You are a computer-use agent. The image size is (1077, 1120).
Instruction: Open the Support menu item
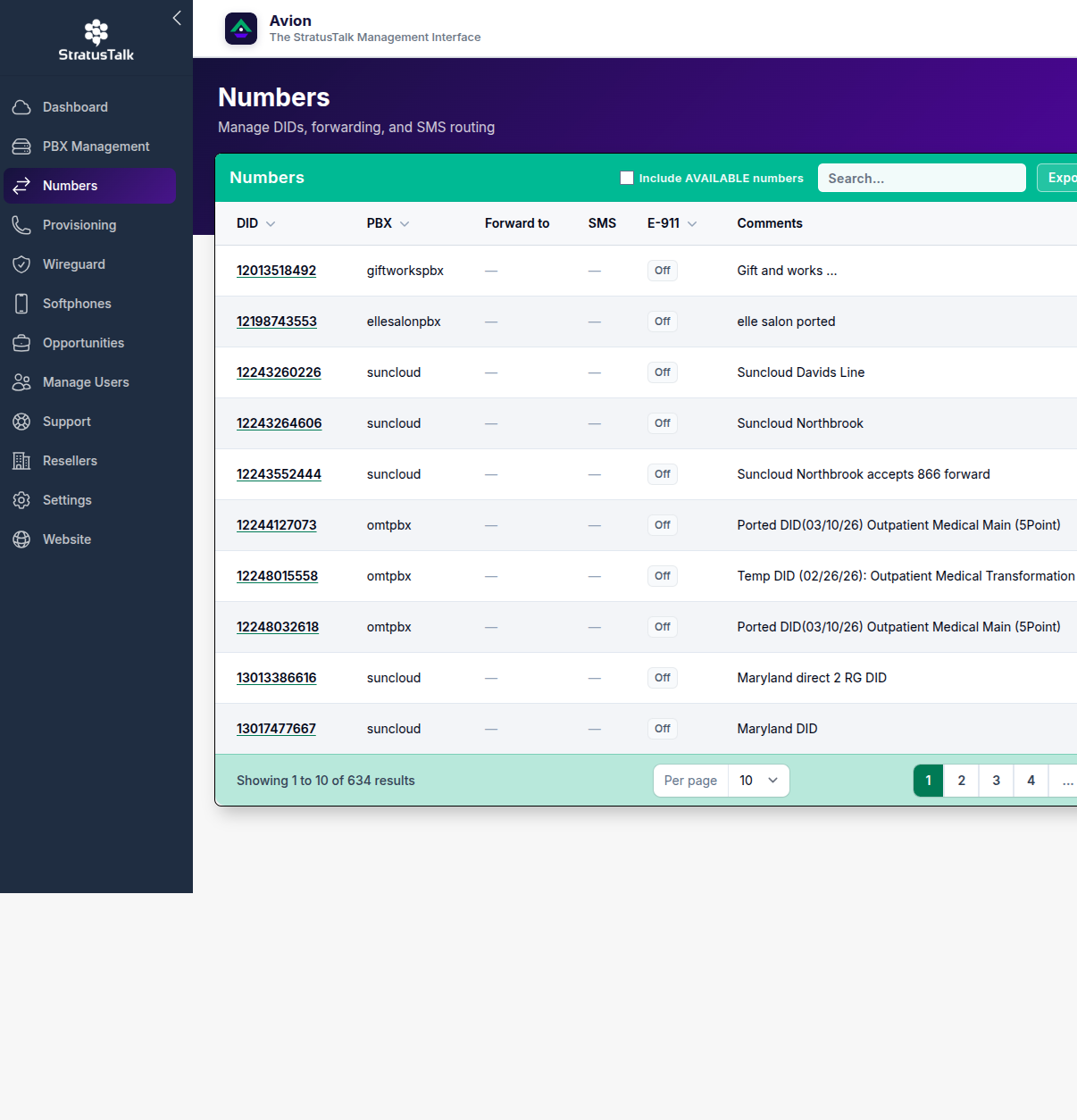tap(89, 422)
